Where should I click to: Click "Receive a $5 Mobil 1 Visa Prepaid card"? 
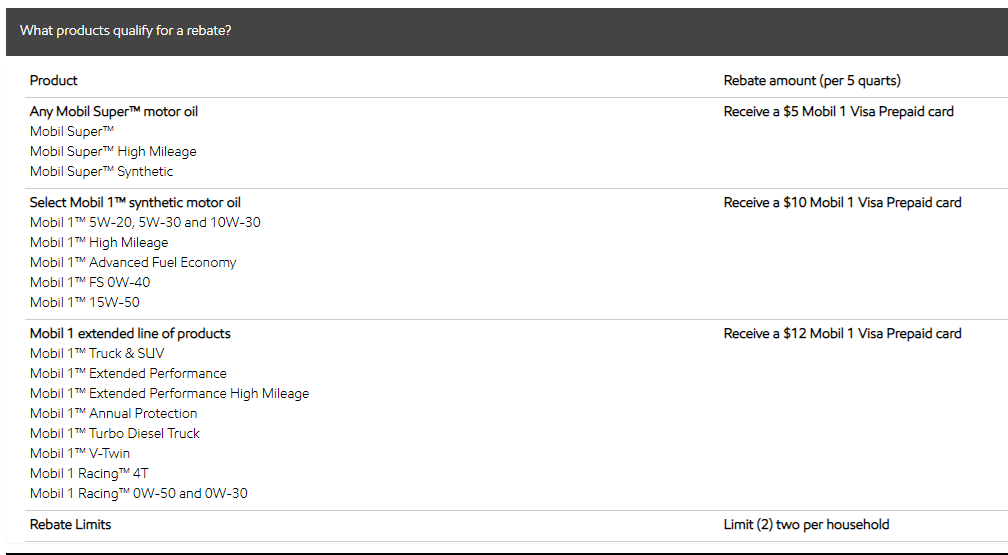pos(838,112)
